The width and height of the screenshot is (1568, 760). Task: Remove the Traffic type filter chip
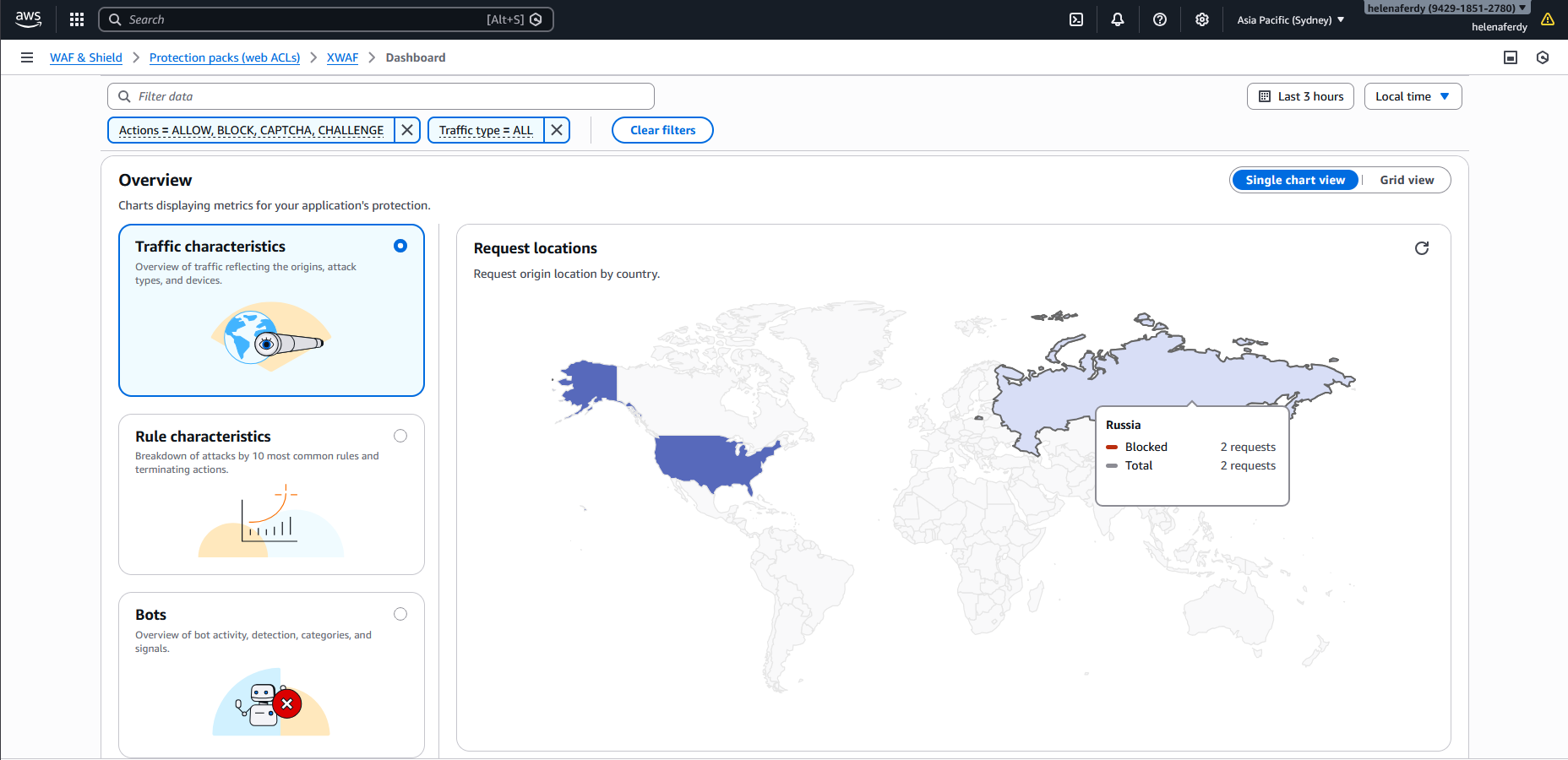tap(557, 130)
